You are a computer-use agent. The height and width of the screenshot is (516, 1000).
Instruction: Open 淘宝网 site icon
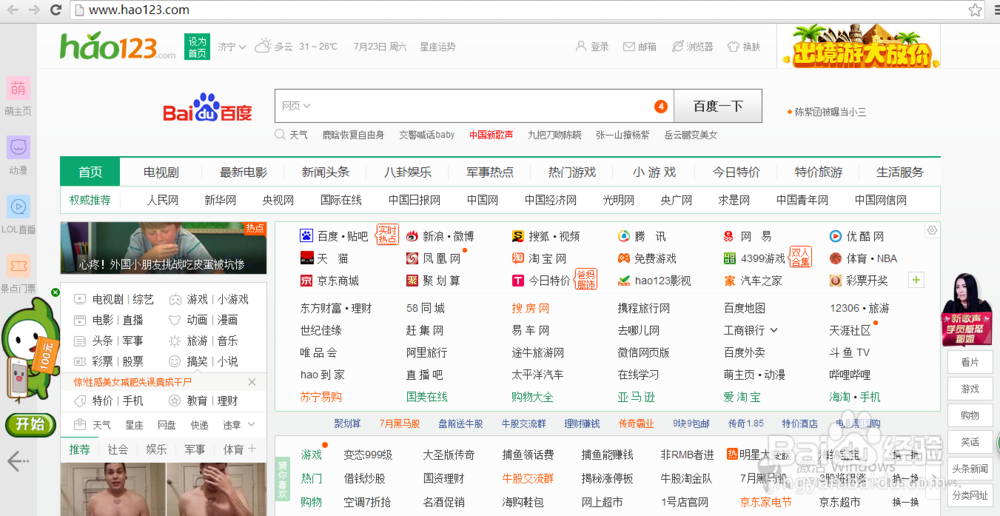click(518, 258)
